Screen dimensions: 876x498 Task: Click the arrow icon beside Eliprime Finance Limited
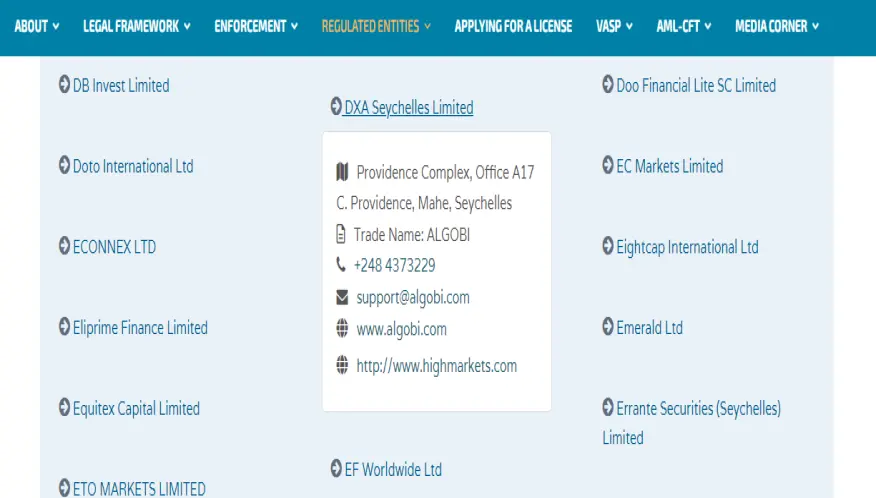click(x=64, y=326)
